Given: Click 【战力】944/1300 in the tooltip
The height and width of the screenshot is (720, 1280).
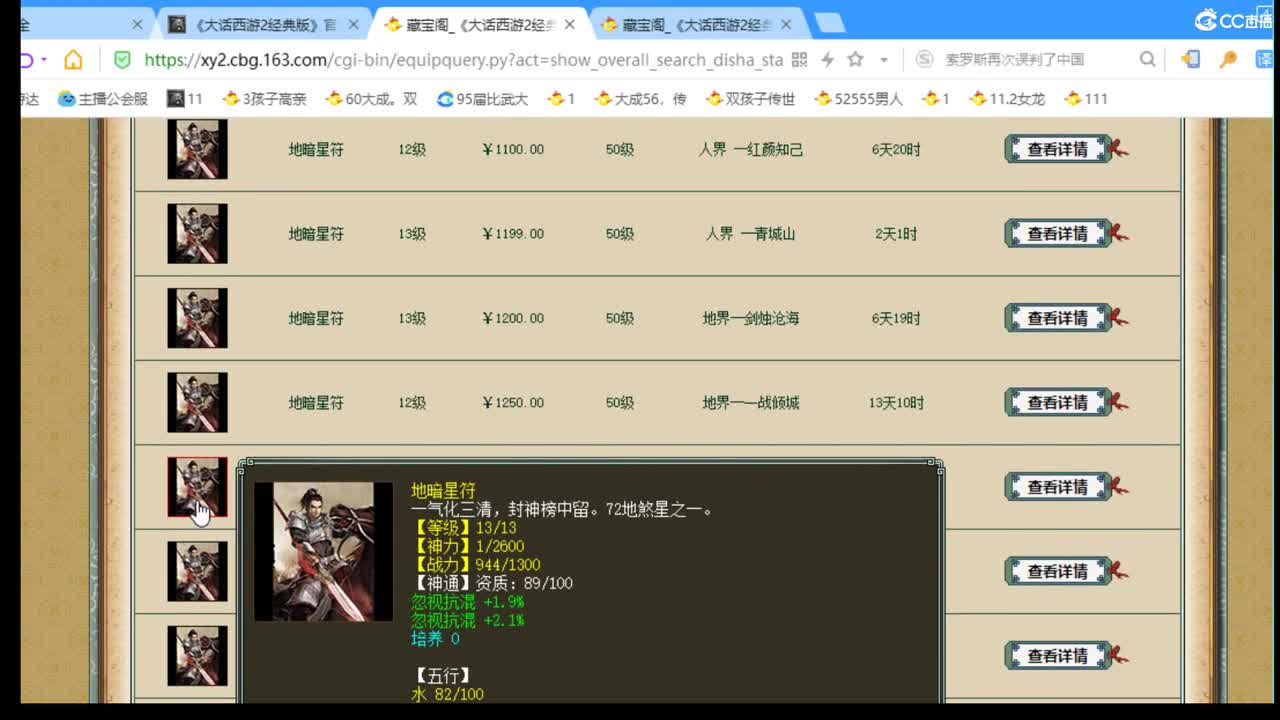Looking at the screenshot, I should [476, 565].
